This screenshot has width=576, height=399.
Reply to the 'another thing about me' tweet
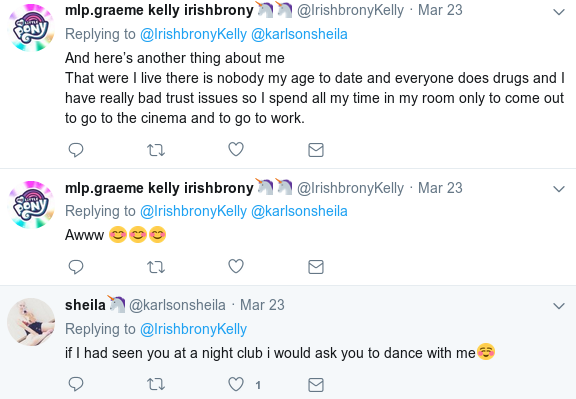(x=76, y=150)
